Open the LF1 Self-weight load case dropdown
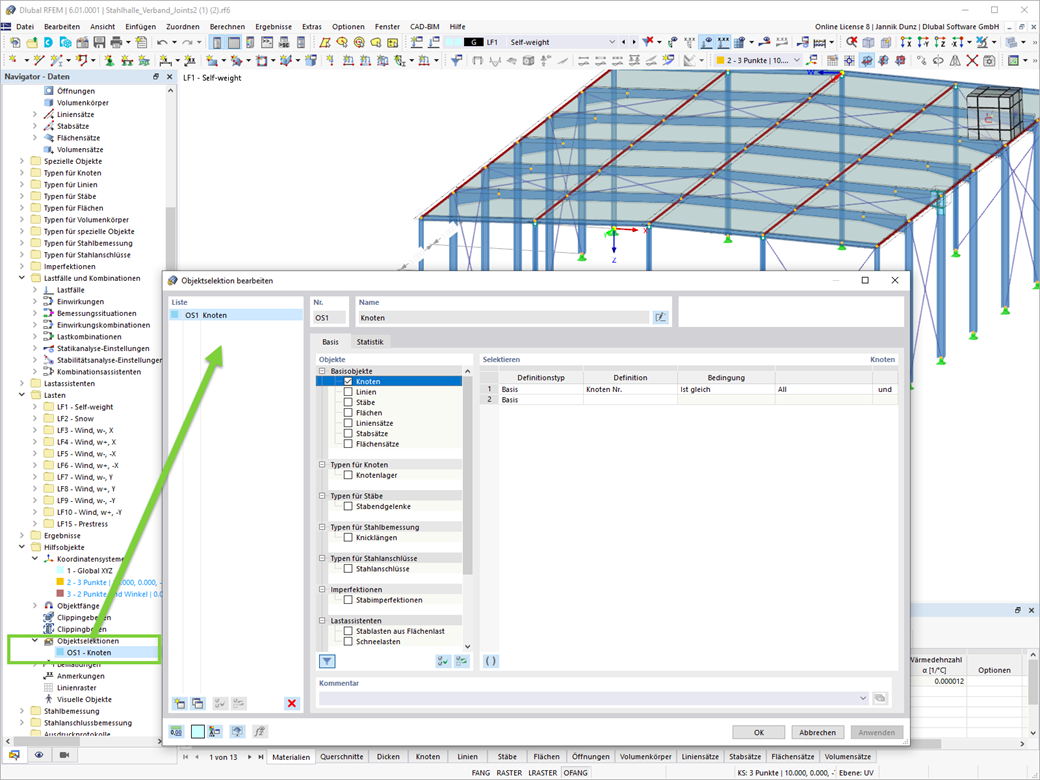The image size is (1040, 780). (612, 42)
